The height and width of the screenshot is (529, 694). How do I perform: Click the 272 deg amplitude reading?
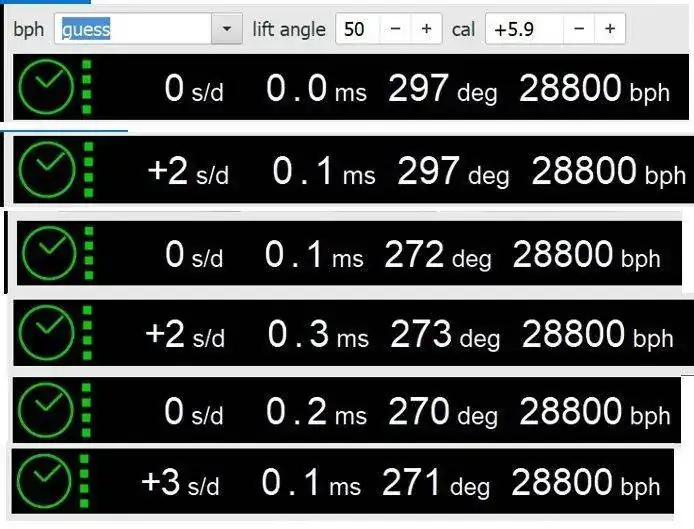coord(437,255)
